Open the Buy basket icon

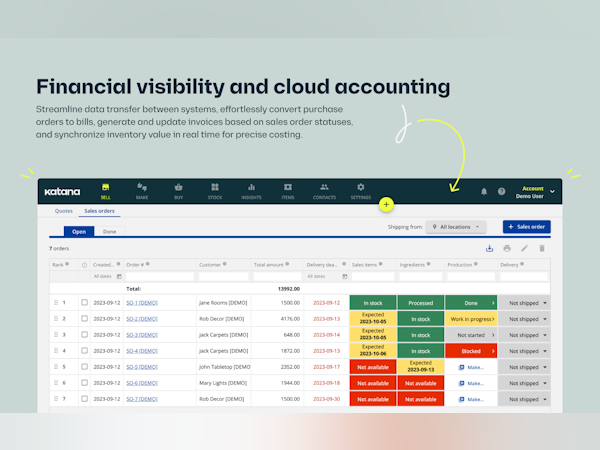pos(178,187)
